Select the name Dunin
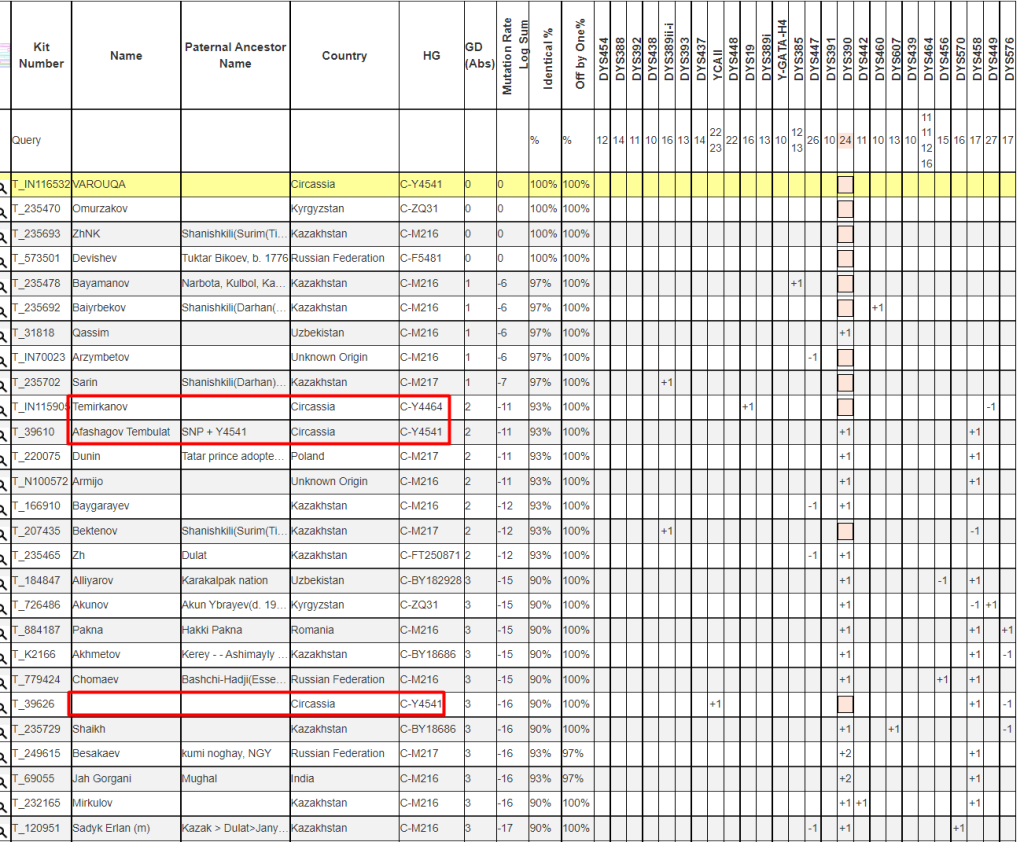1024x842 pixels. pos(86,457)
